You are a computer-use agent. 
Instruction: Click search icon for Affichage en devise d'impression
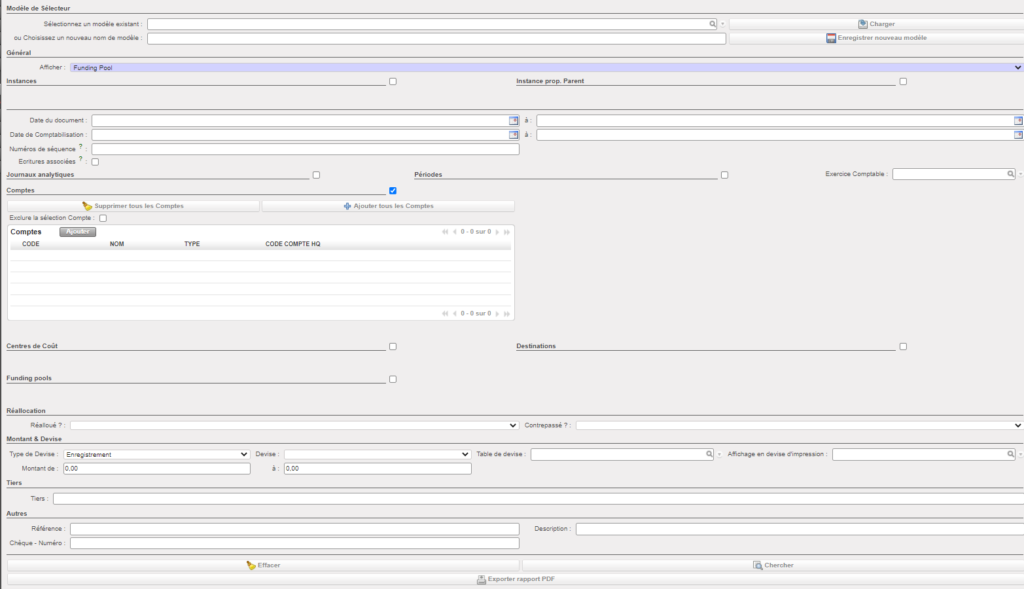[1010, 454]
